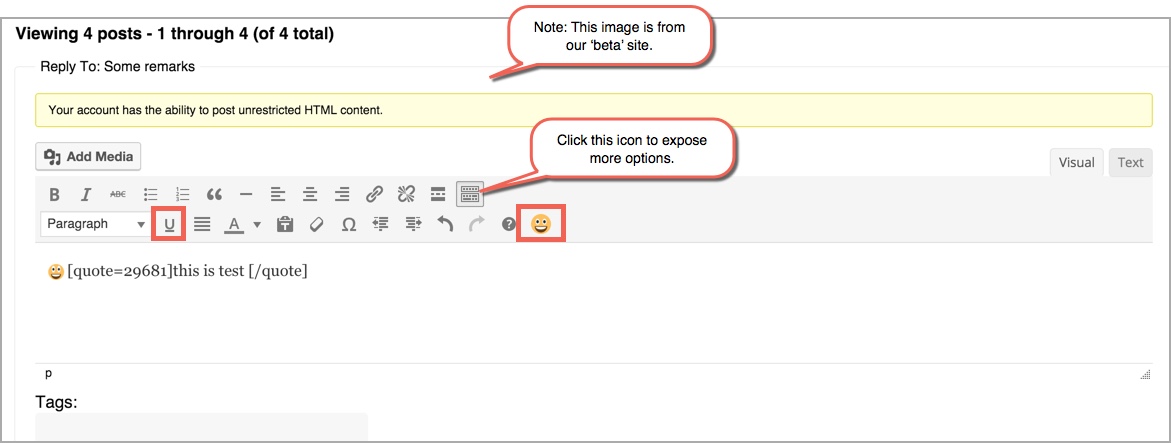Apply strikethrough to text

coord(118,194)
